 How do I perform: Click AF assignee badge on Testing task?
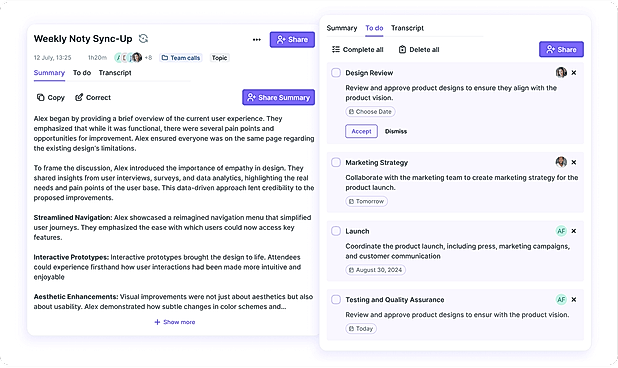click(x=561, y=299)
